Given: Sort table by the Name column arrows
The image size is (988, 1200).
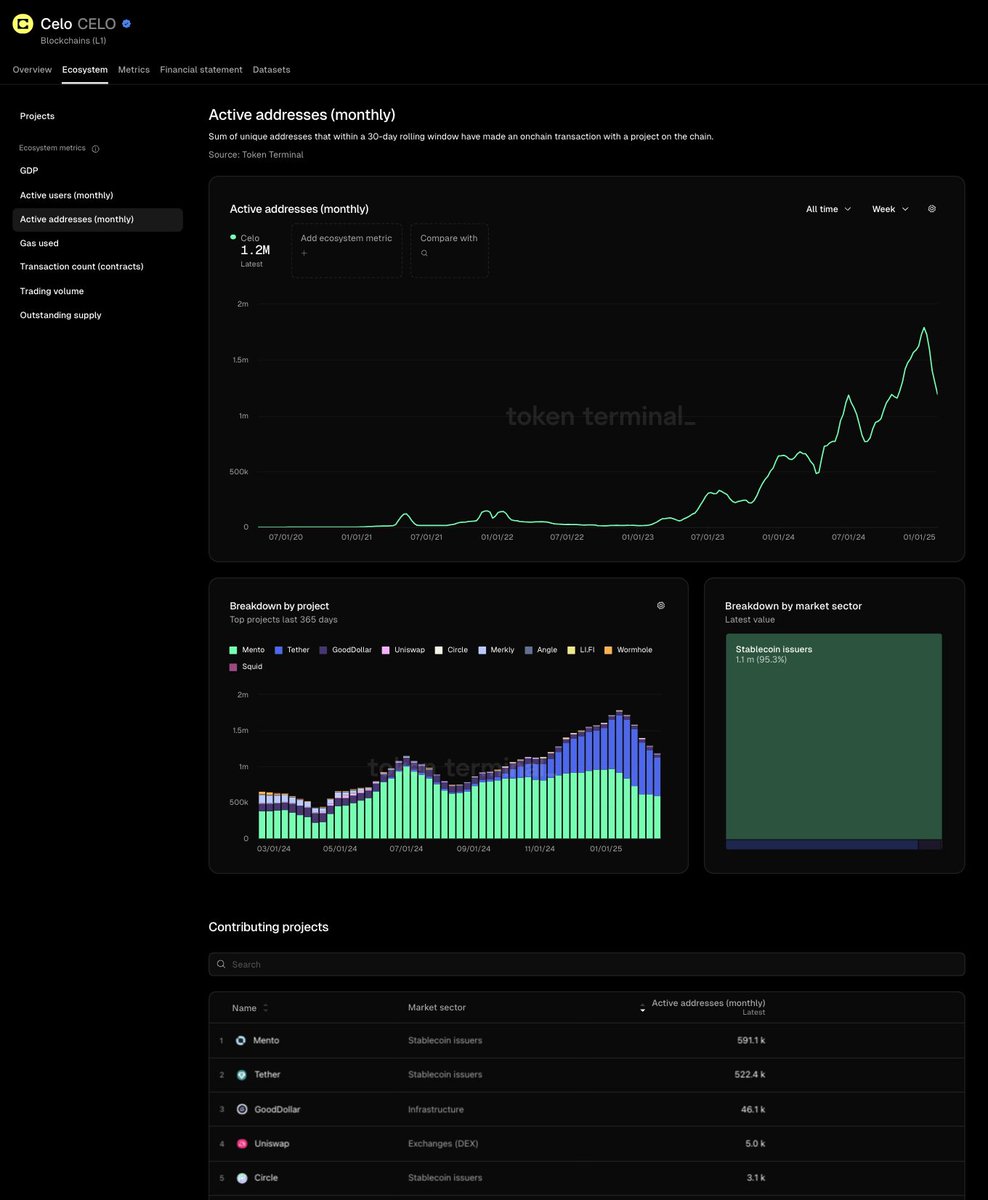Looking at the screenshot, I should pos(265,1008).
